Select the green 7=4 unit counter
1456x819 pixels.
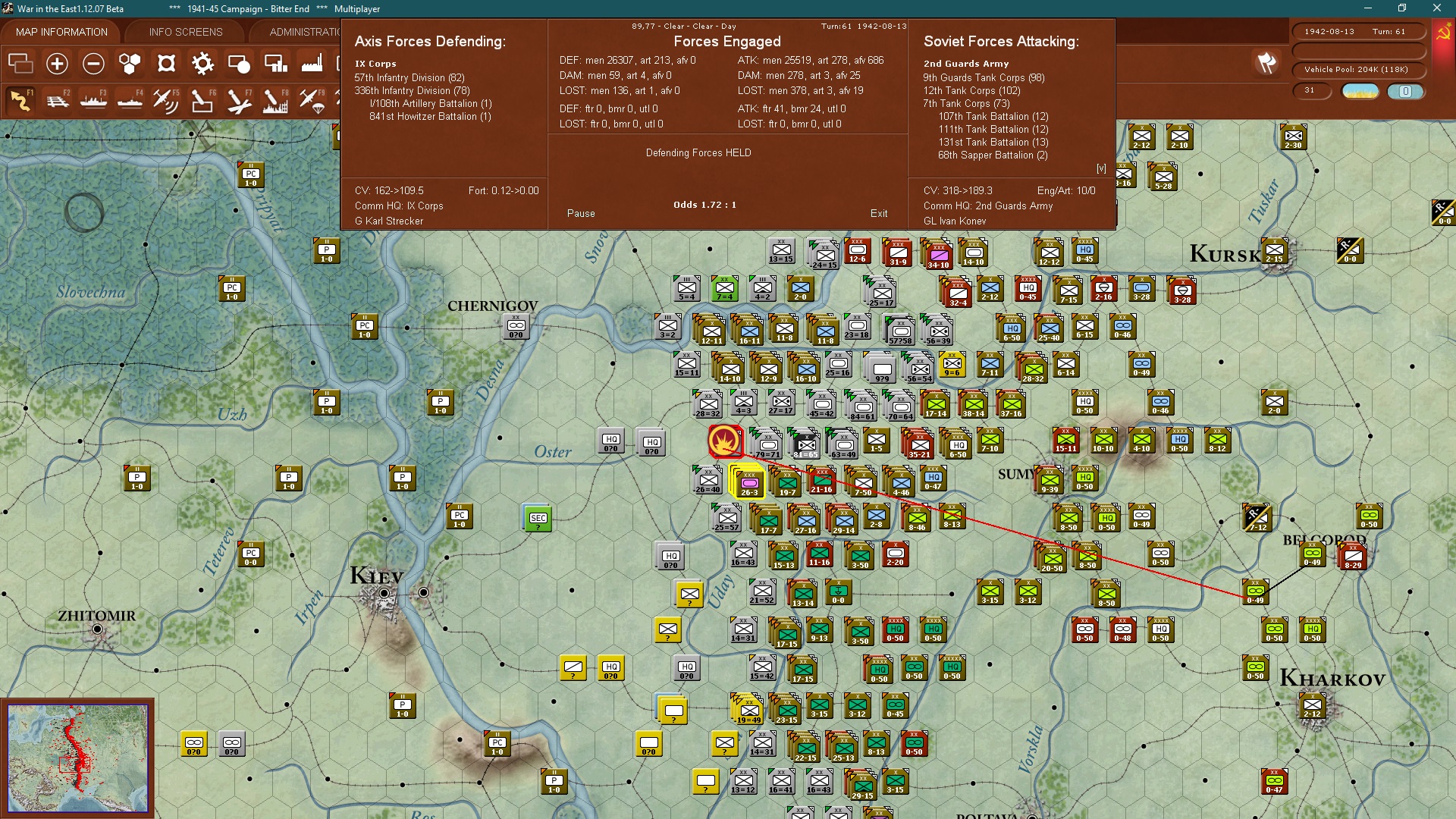pyautogui.click(x=725, y=288)
